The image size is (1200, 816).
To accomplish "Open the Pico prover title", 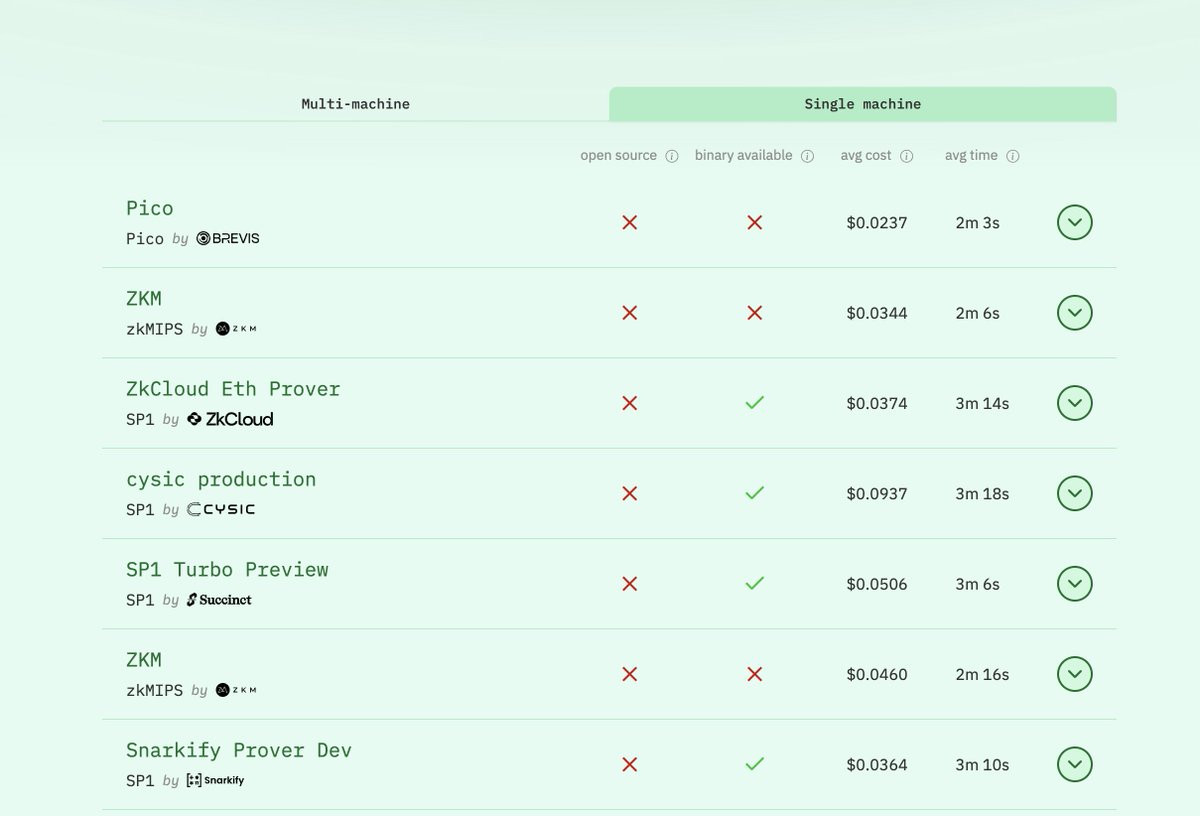I will [x=150, y=208].
